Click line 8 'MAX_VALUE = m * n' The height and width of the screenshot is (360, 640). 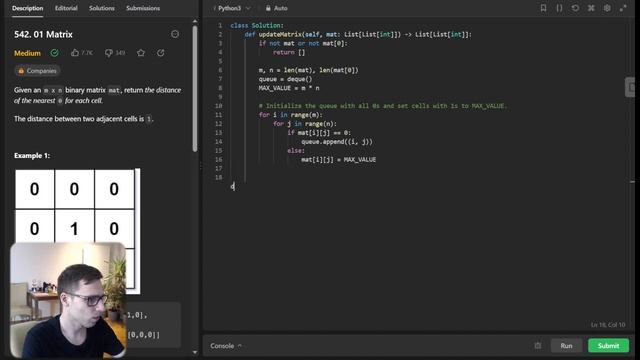pos(289,88)
